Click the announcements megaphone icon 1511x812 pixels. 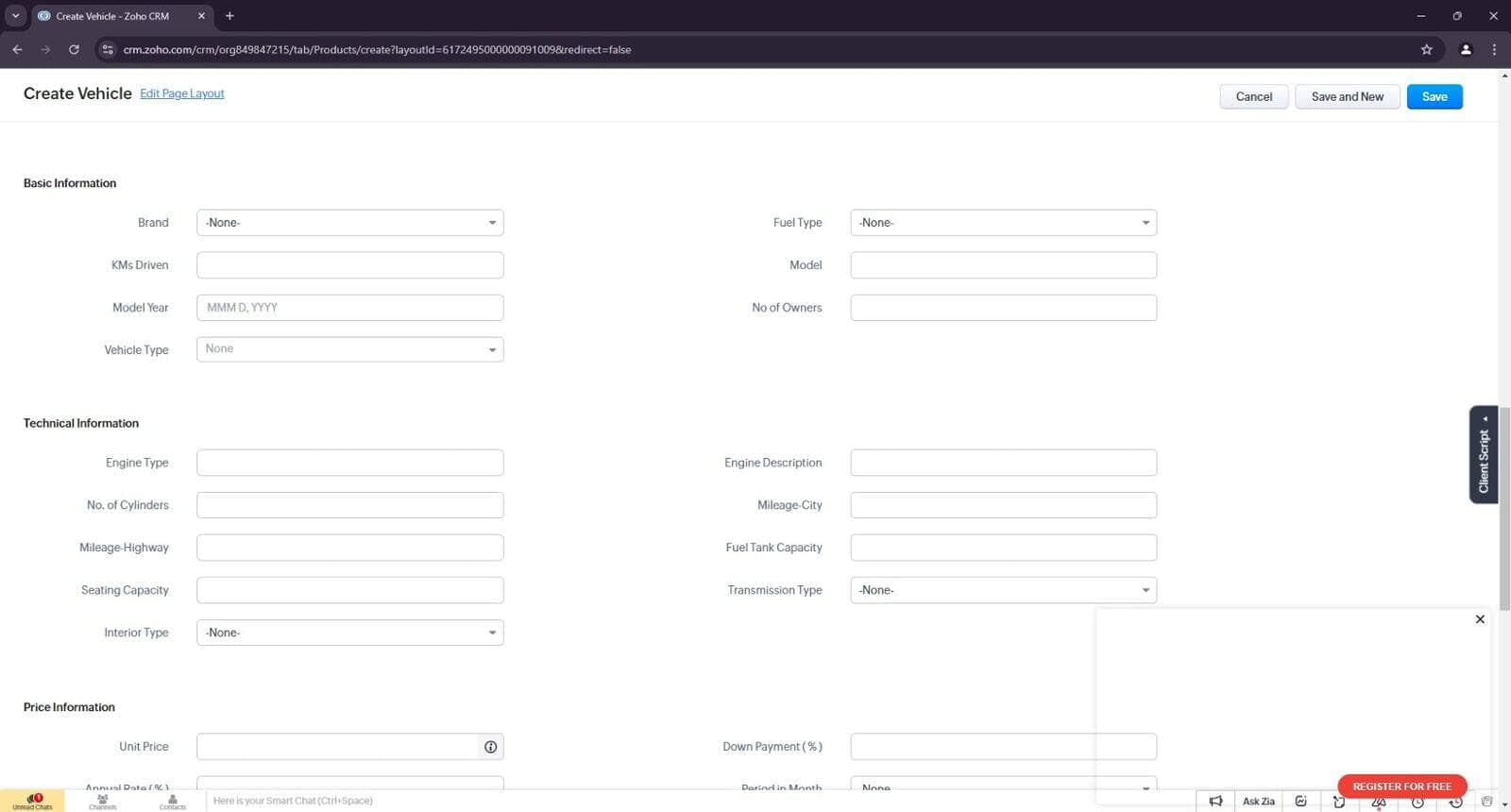pos(1215,801)
